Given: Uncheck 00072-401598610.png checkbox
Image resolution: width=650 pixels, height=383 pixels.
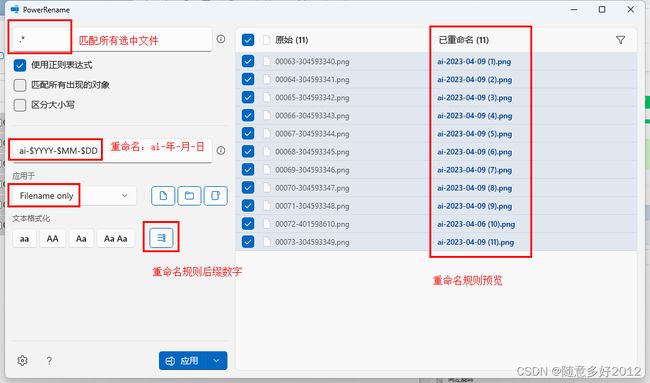Looking at the screenshot, I should click(x=248, y=224).
